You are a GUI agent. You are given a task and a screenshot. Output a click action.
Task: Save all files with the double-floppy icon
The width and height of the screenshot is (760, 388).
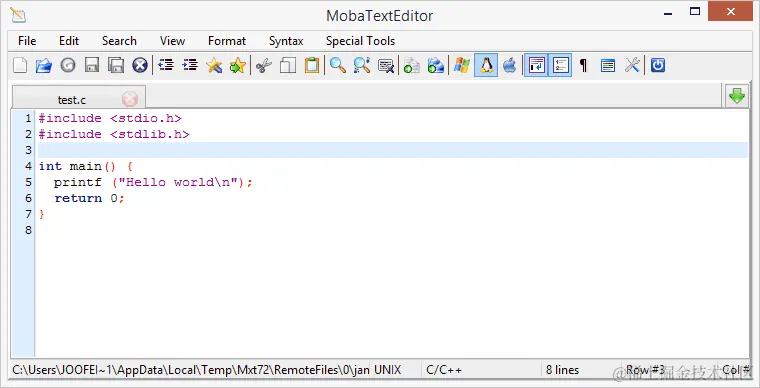tap(116, 65)
